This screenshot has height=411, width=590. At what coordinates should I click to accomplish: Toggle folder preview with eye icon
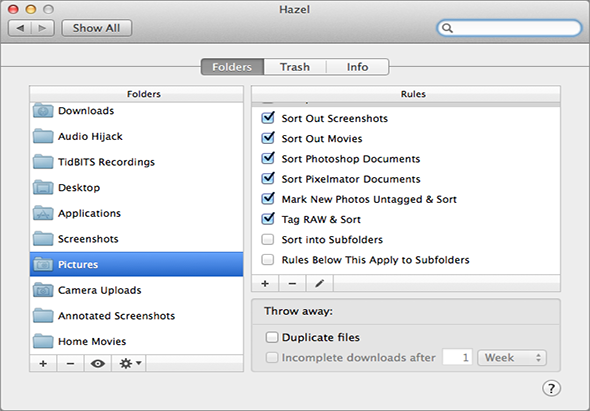point(97,364)
